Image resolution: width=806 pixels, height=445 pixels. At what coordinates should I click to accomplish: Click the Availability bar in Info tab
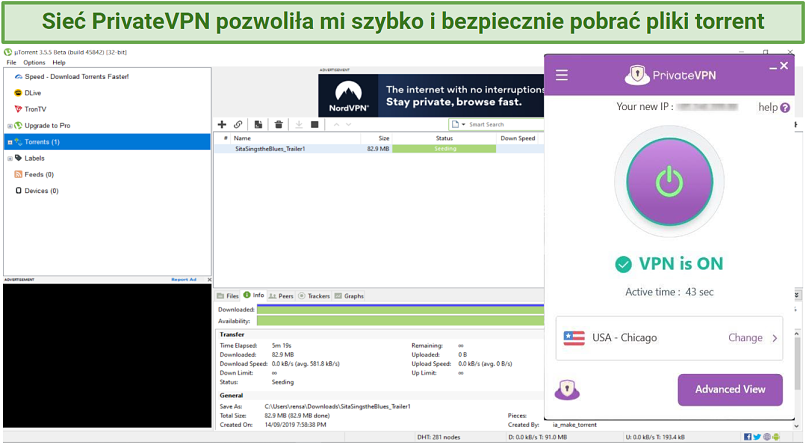pos(400,321)
